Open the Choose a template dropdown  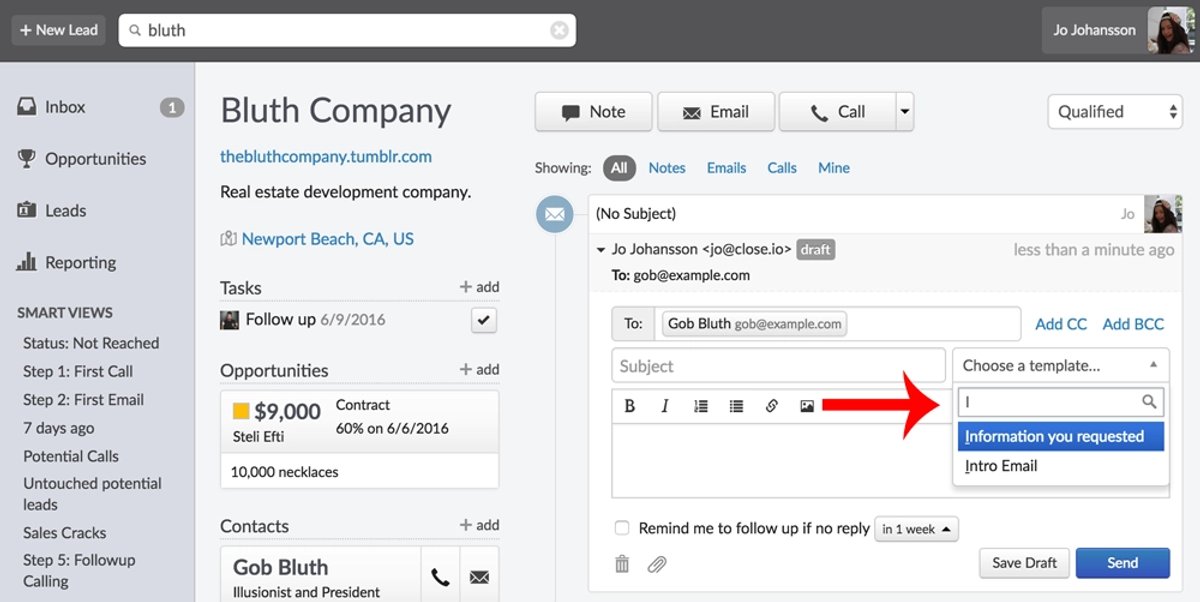tap(1060, 365)
